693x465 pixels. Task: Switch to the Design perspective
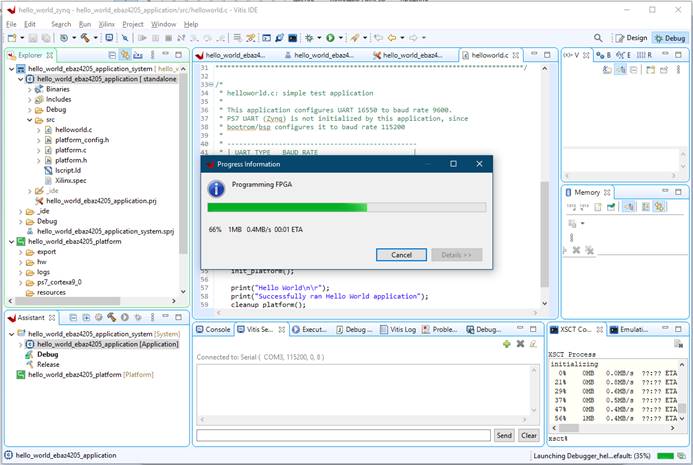click(x=631, y=38)
